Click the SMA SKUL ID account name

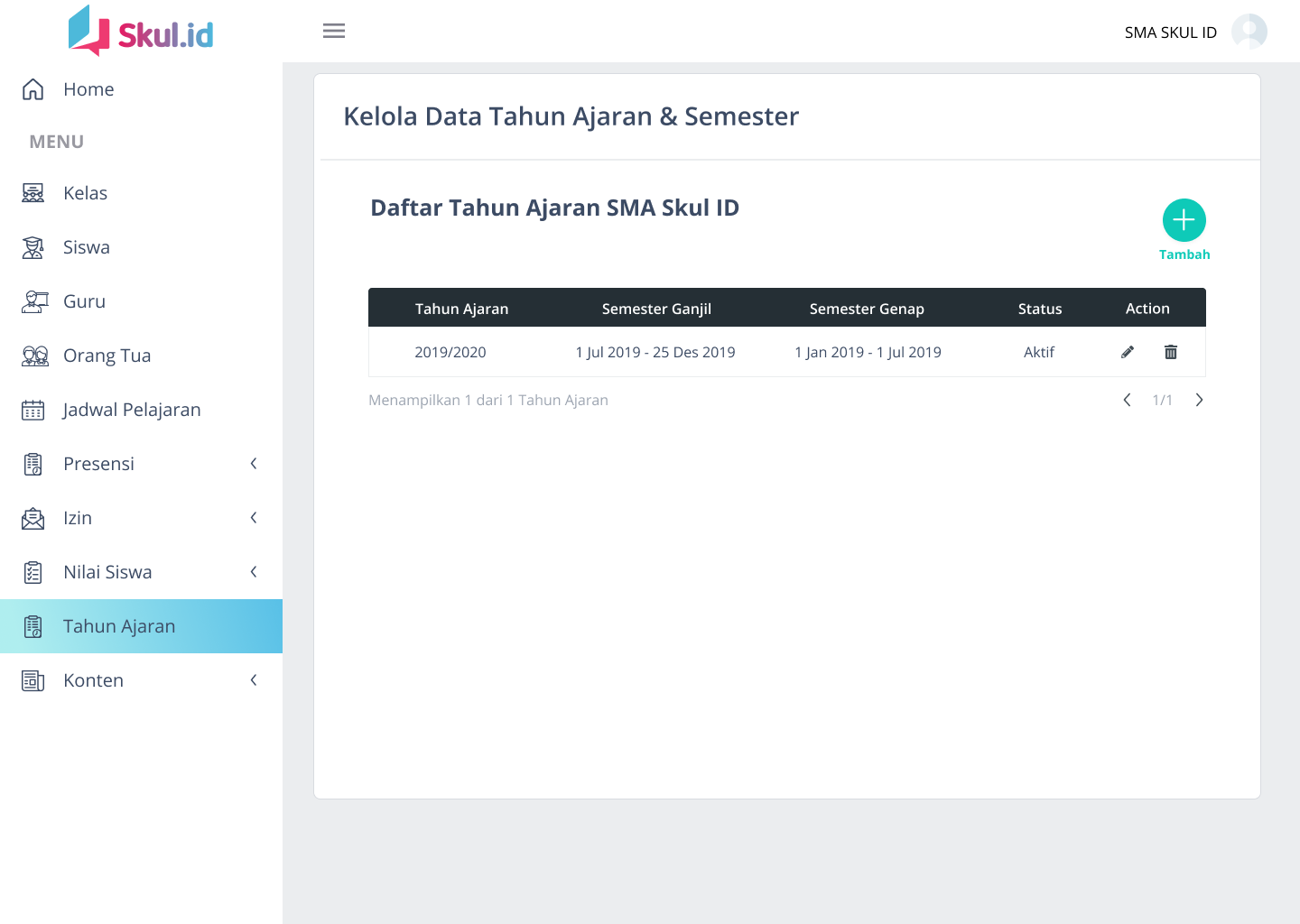(x=1170, y=32)
